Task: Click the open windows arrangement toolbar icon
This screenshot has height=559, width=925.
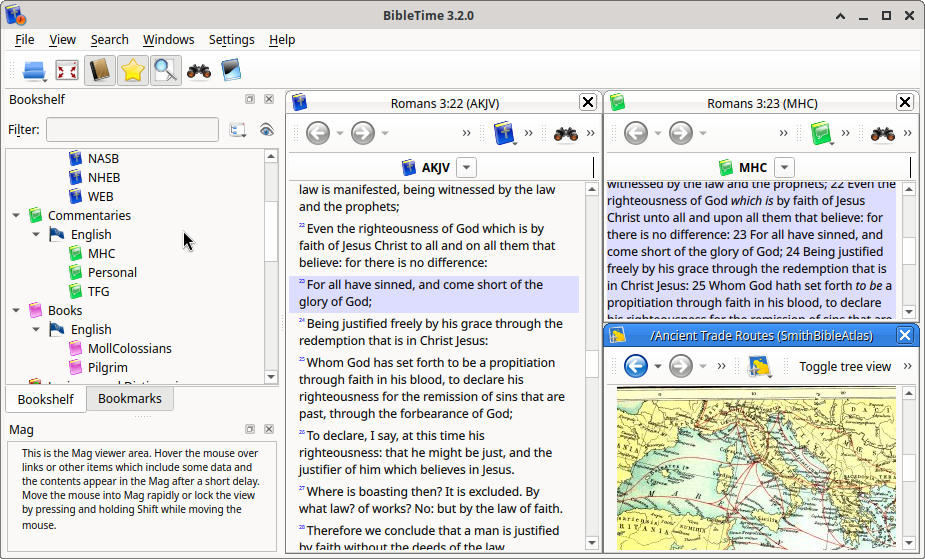Action: (x=34, y=71)
